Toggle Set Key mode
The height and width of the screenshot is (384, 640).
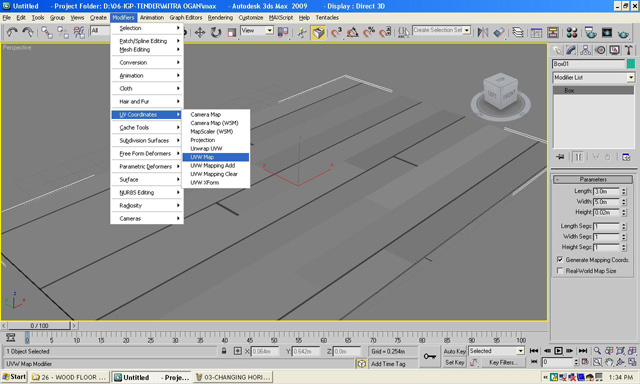(455, 362)
